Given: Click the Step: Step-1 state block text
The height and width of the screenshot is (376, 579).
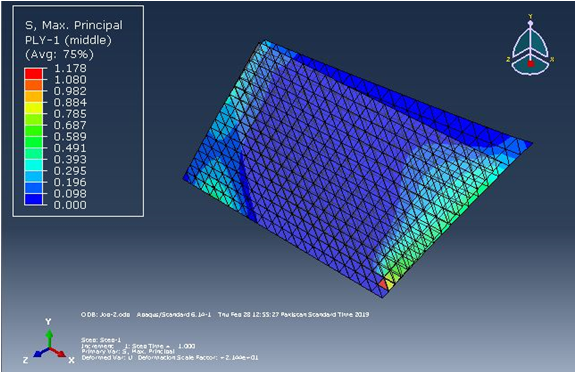Looking at the screenshot, I should point(101,340).
